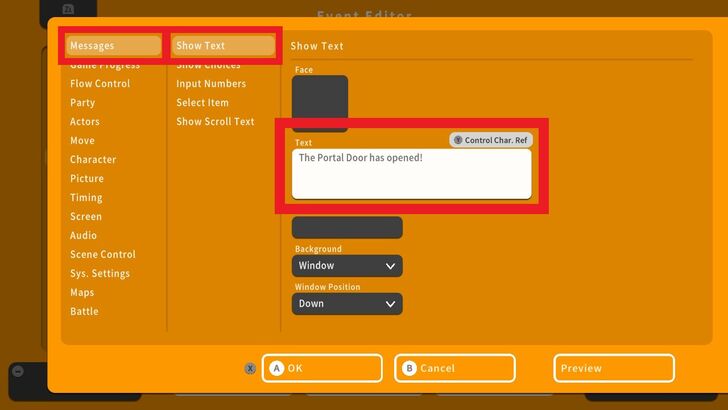
Task: Choose the Battle category
Action: click(x=84, y=312)
